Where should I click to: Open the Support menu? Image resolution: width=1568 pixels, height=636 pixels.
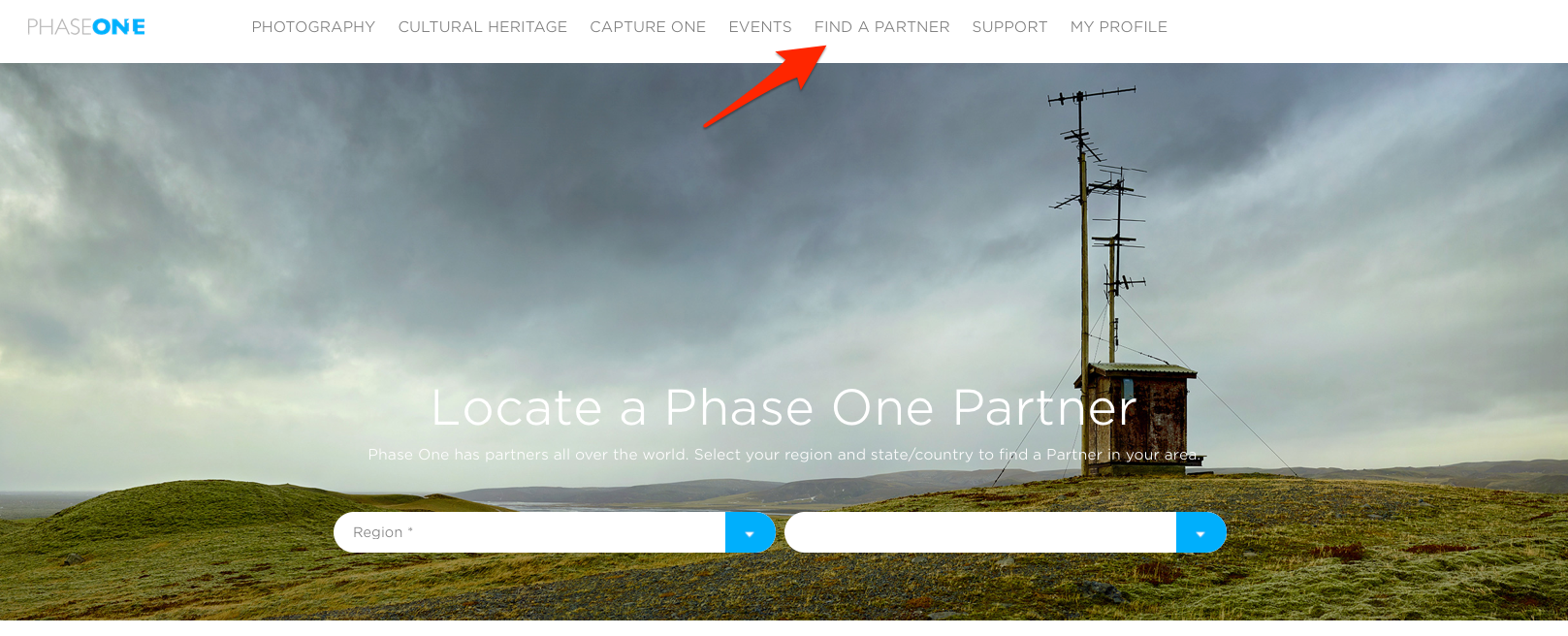pos(1009,27)
